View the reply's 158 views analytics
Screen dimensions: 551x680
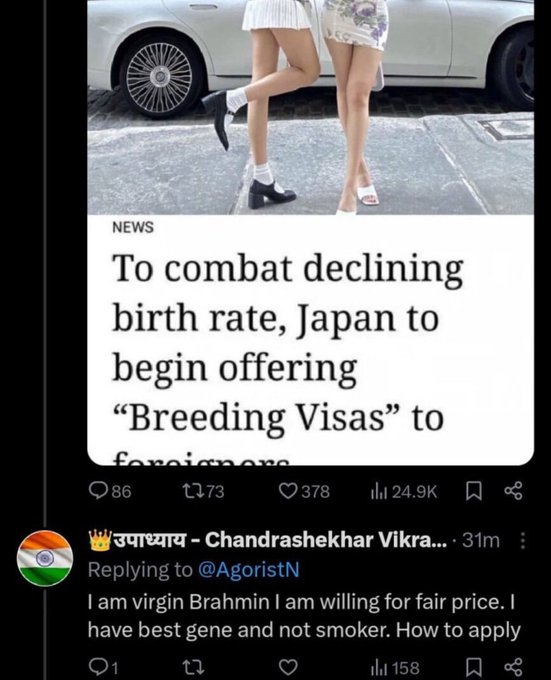pos(395,667)
